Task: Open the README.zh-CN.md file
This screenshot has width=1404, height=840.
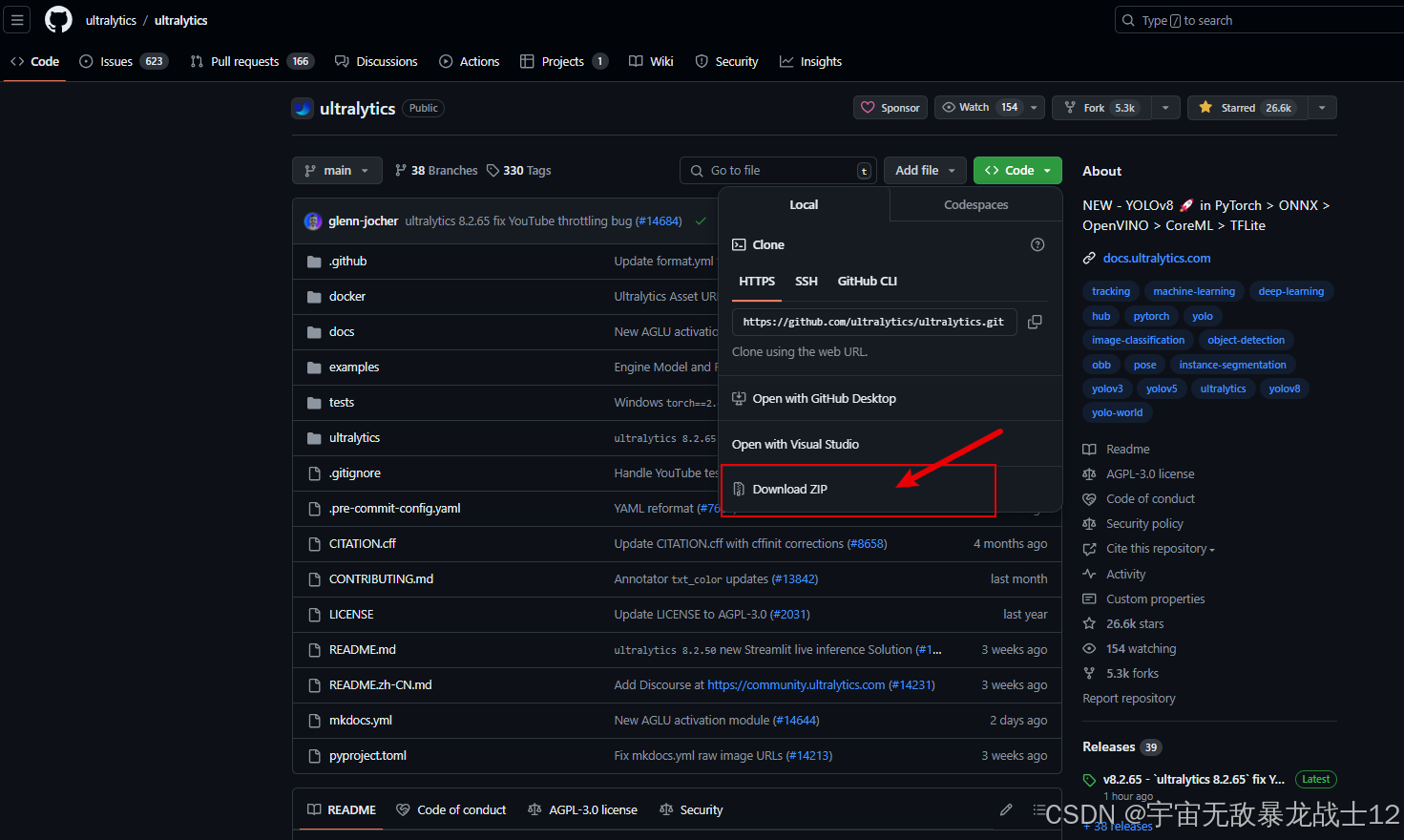Action: coord(380,685)
